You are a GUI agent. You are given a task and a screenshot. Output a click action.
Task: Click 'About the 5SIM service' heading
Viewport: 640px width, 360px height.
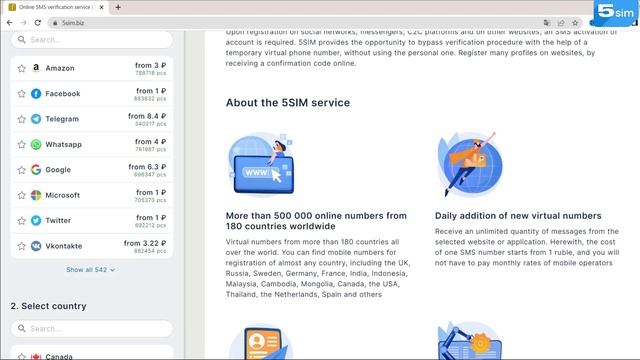pyautogui.click(x=288, y=102)
